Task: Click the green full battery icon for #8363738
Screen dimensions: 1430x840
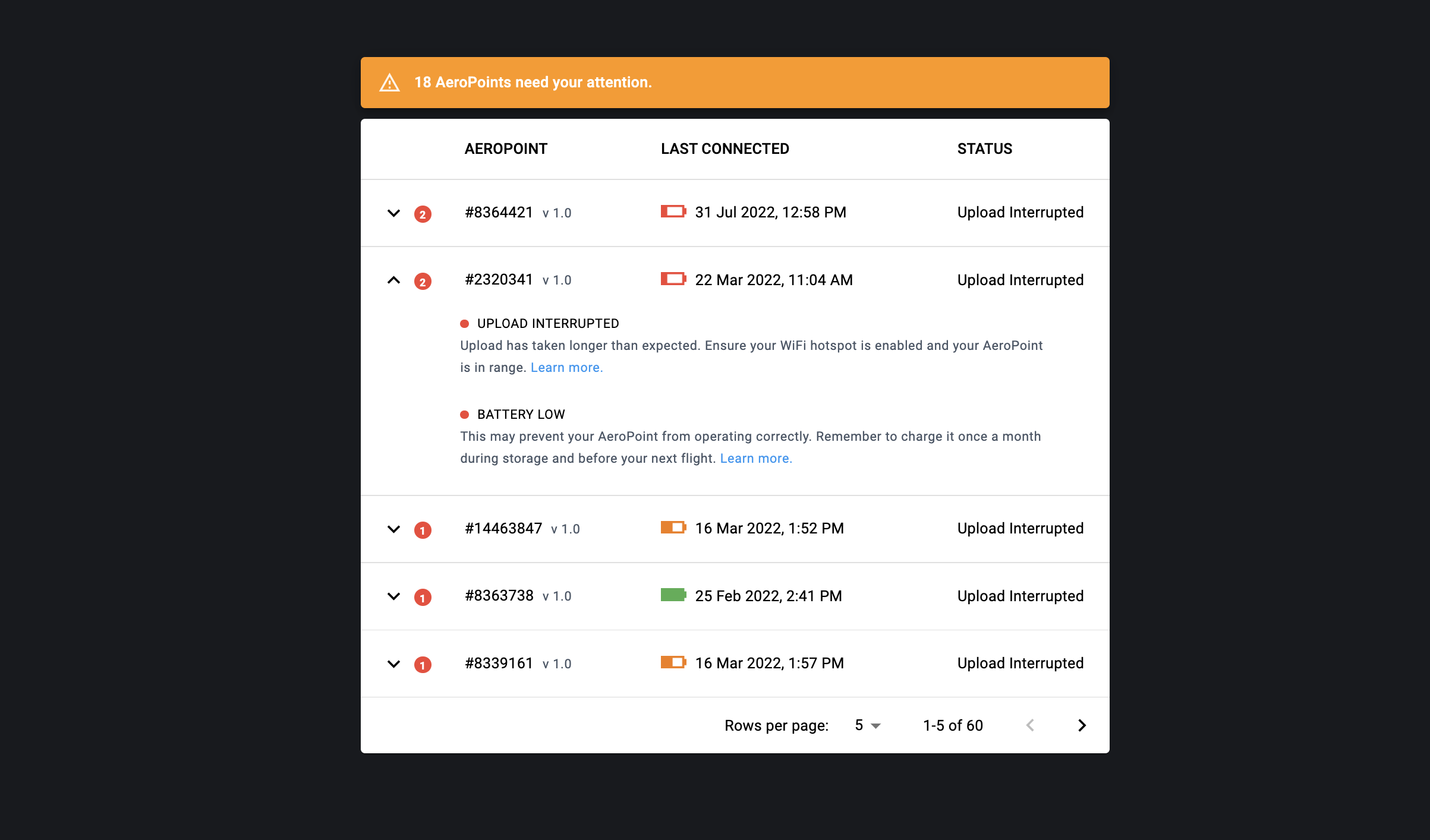Action: pyautogui.click(x=673, y=595)
